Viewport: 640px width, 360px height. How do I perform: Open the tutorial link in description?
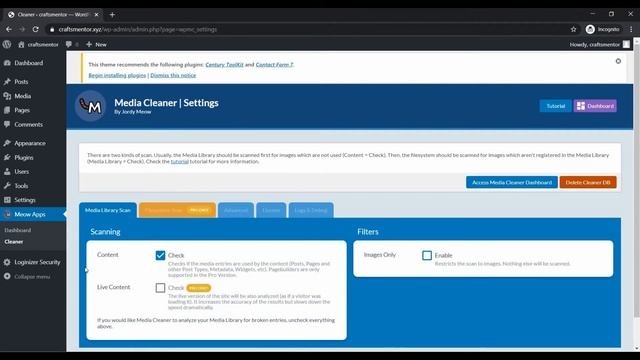pyautogui.click(x=180, y=162)
